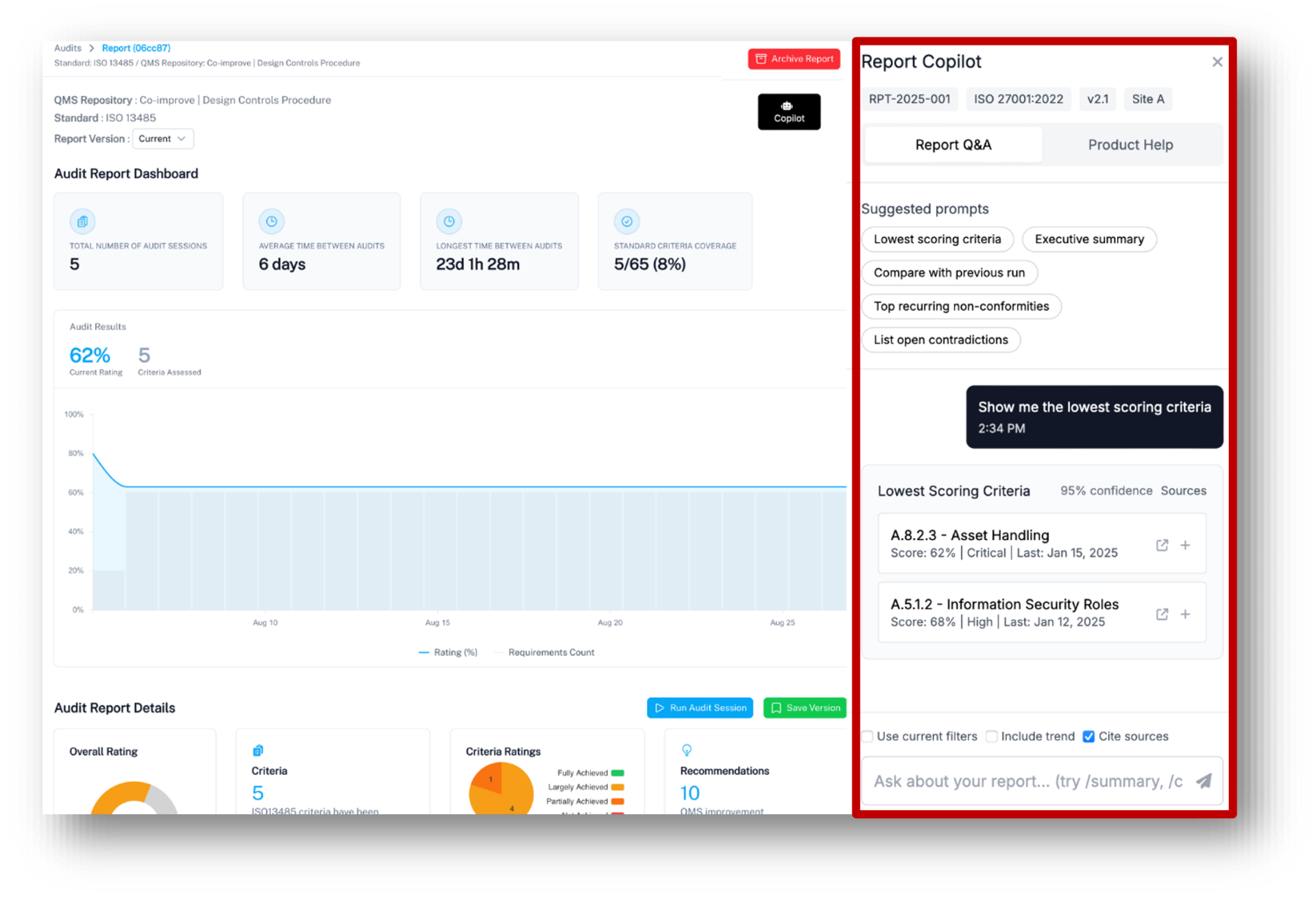Close the Report Copilot panel
1316x897 pixels.
(1217, 62)
